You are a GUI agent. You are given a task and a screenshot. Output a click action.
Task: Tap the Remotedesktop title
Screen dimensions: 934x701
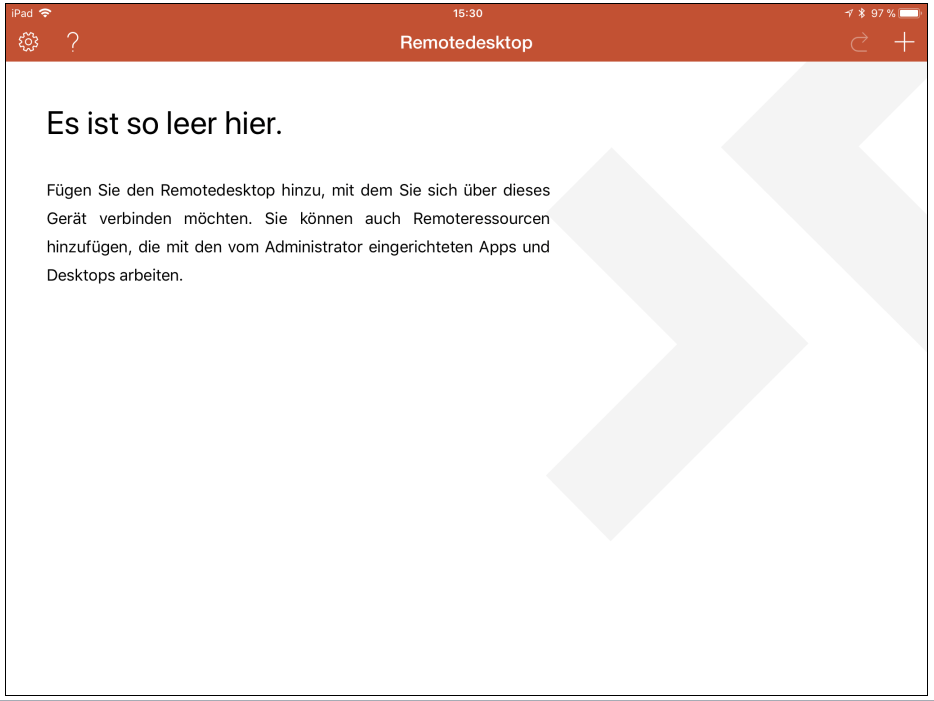[466, 43]
